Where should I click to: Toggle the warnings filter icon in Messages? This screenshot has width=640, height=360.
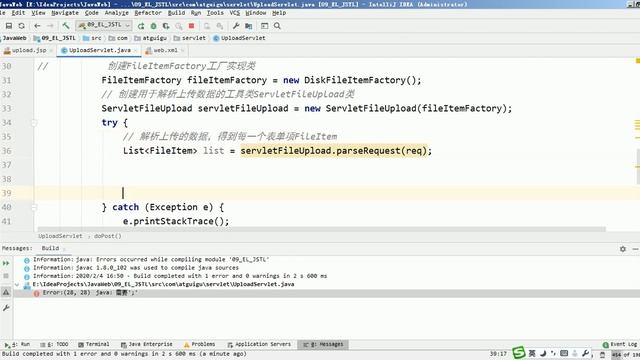pyautogui.click(x=6, y=292)
